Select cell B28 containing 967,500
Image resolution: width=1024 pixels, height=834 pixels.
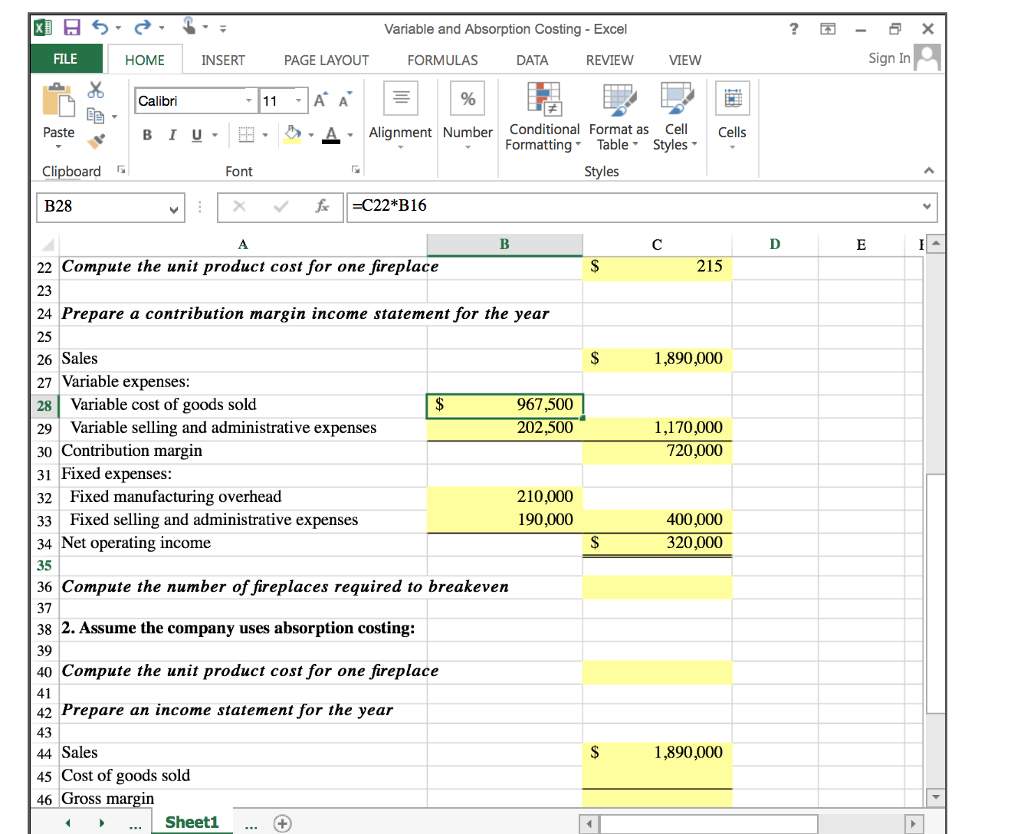505,405
